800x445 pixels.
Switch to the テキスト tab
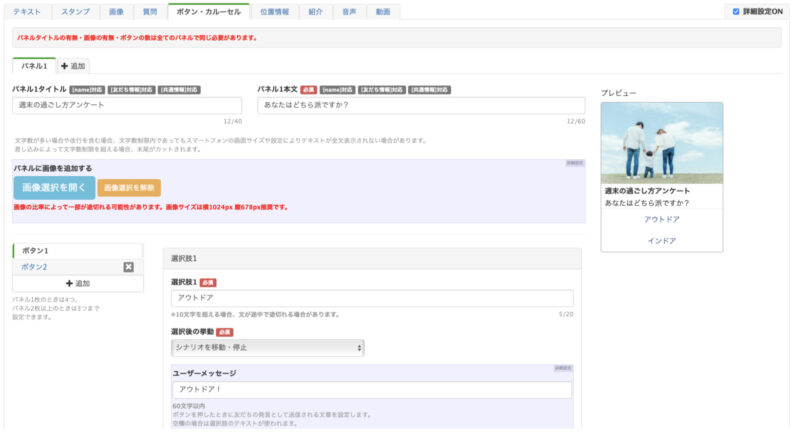coord(27,12)
